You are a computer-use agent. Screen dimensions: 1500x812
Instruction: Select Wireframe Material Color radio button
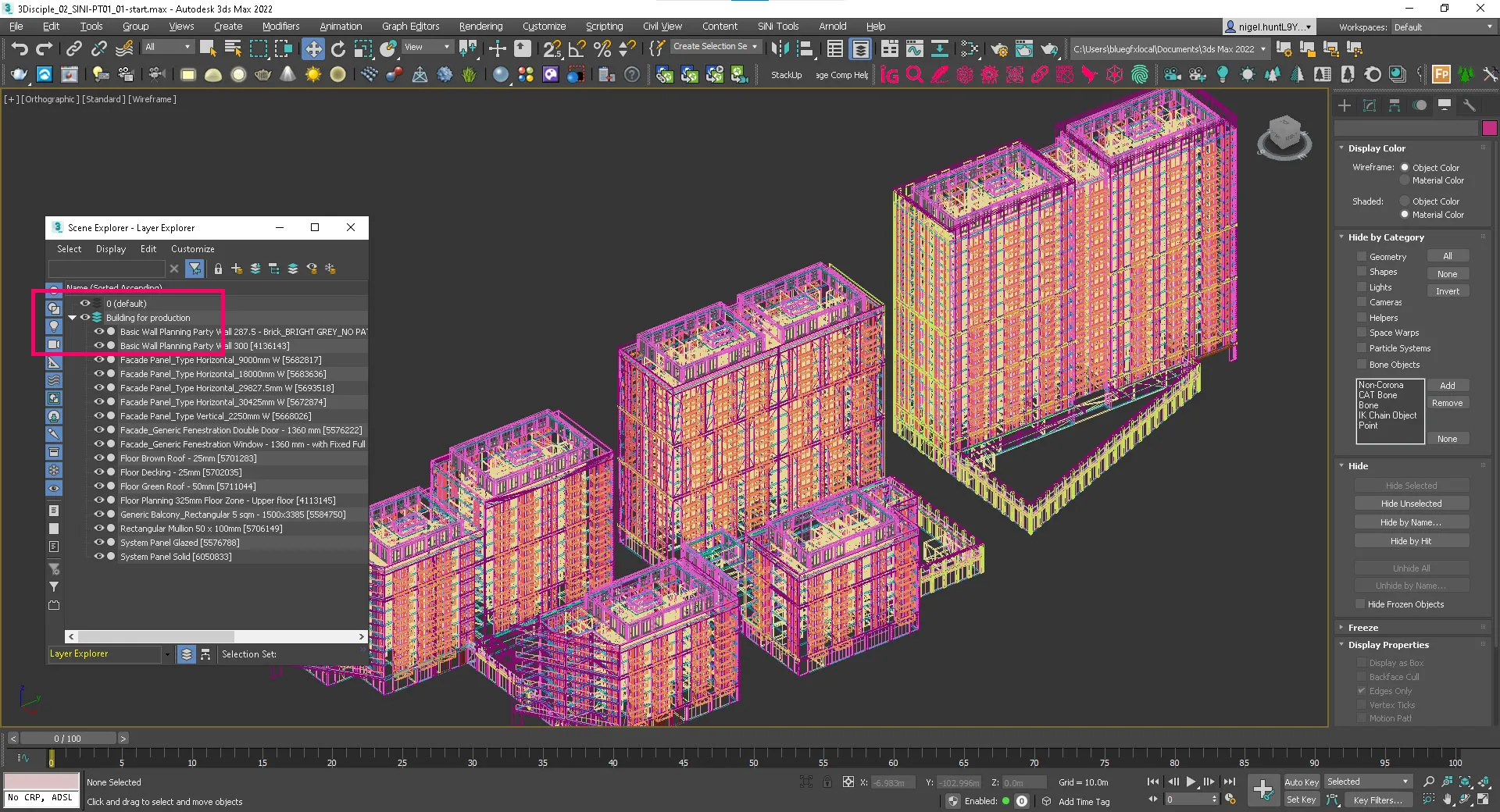point(1405,180)
